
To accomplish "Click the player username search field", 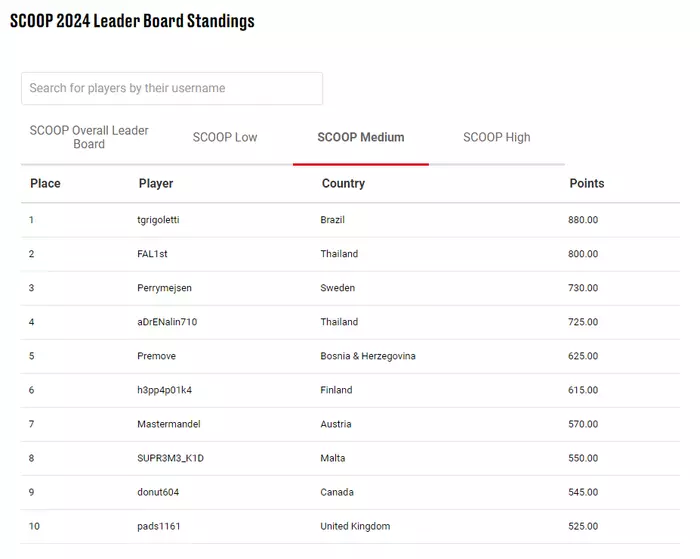I will pos(172,88).
